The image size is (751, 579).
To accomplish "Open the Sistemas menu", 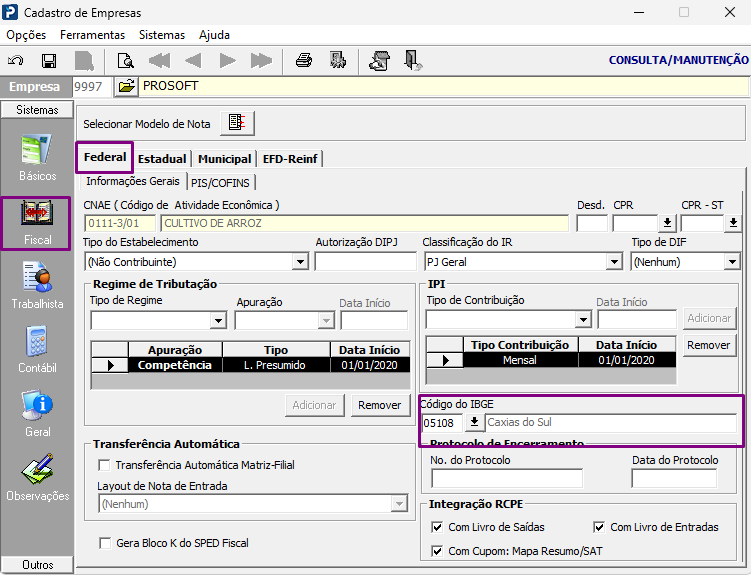I will pyautogui.click(x=162, y=35).
